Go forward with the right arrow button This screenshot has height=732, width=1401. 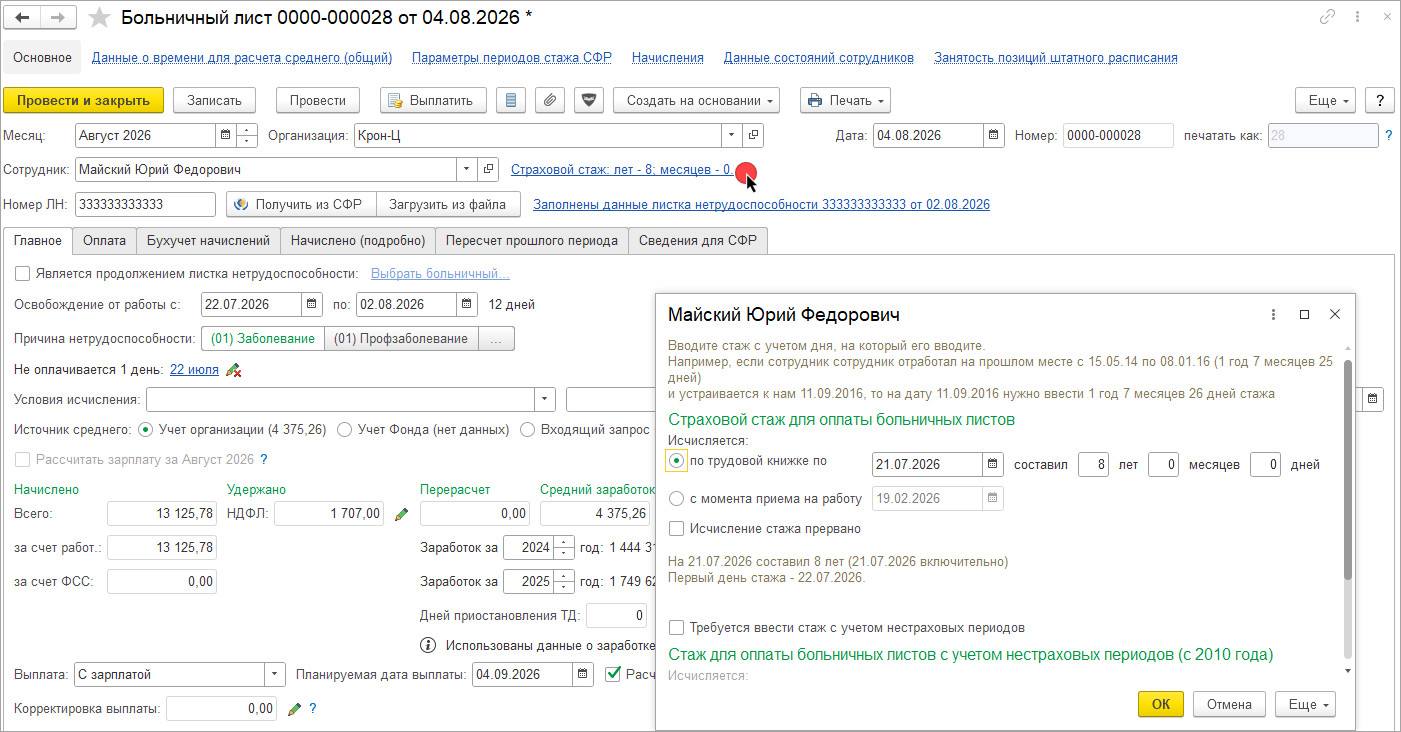coord(57,18)
